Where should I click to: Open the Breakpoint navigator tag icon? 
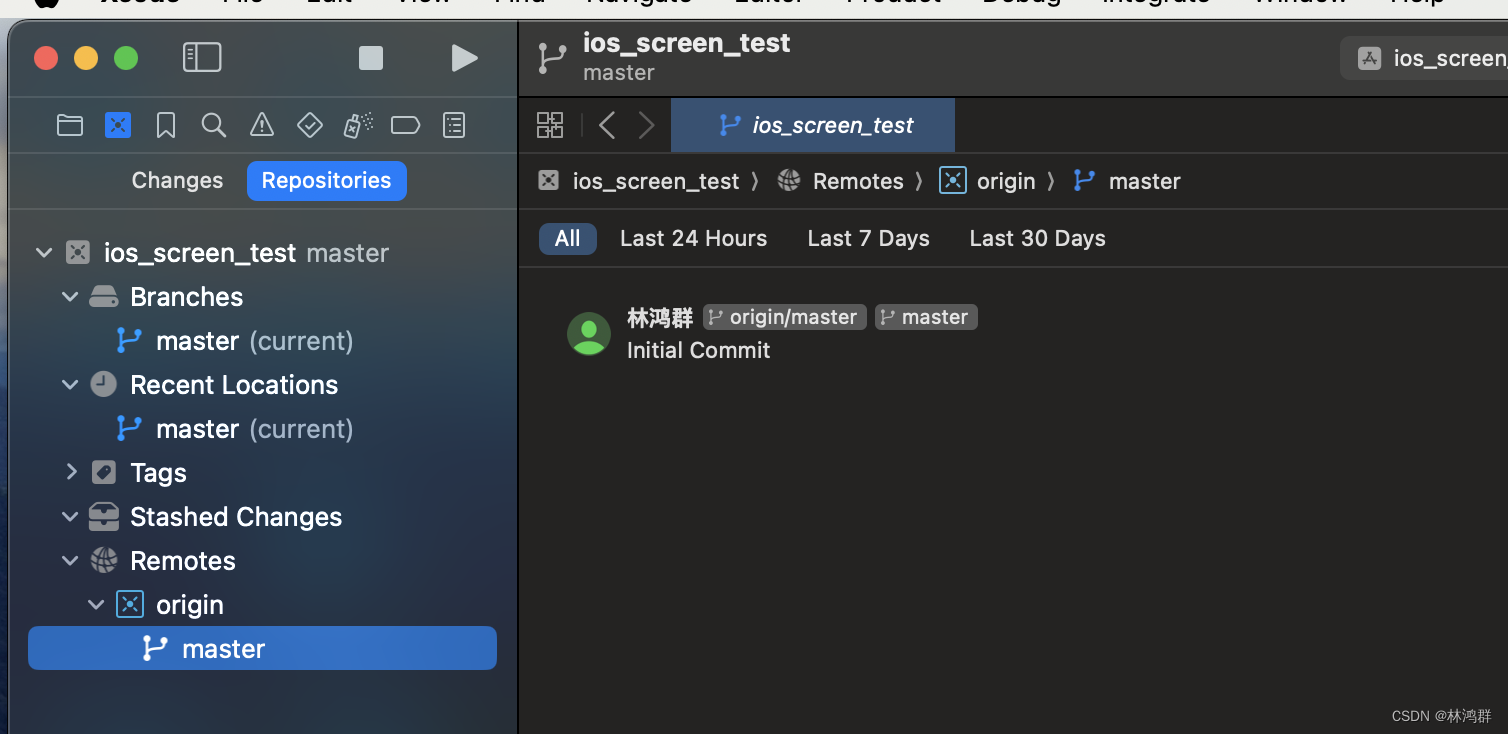[x=405, y=125]
